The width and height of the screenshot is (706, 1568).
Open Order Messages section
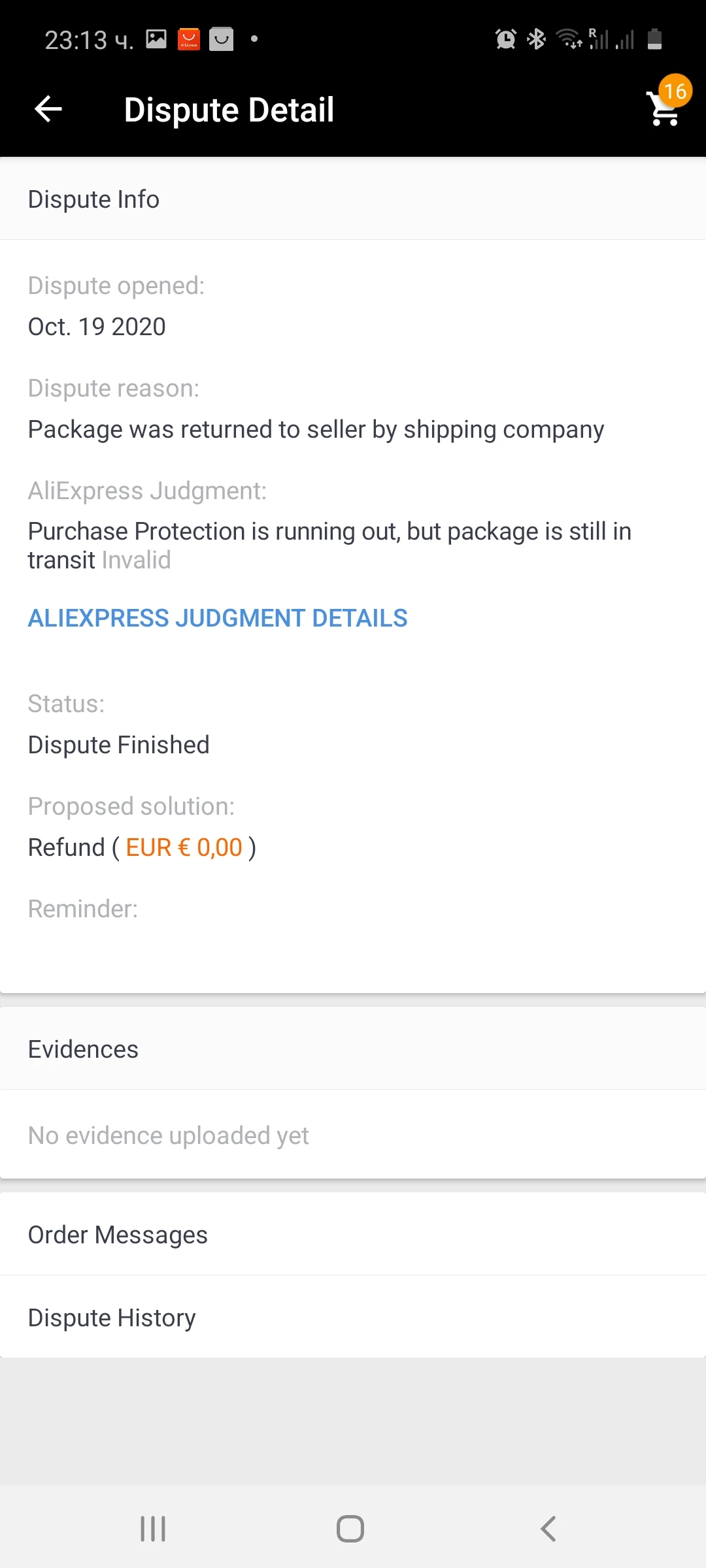[x=118, y=1235]
